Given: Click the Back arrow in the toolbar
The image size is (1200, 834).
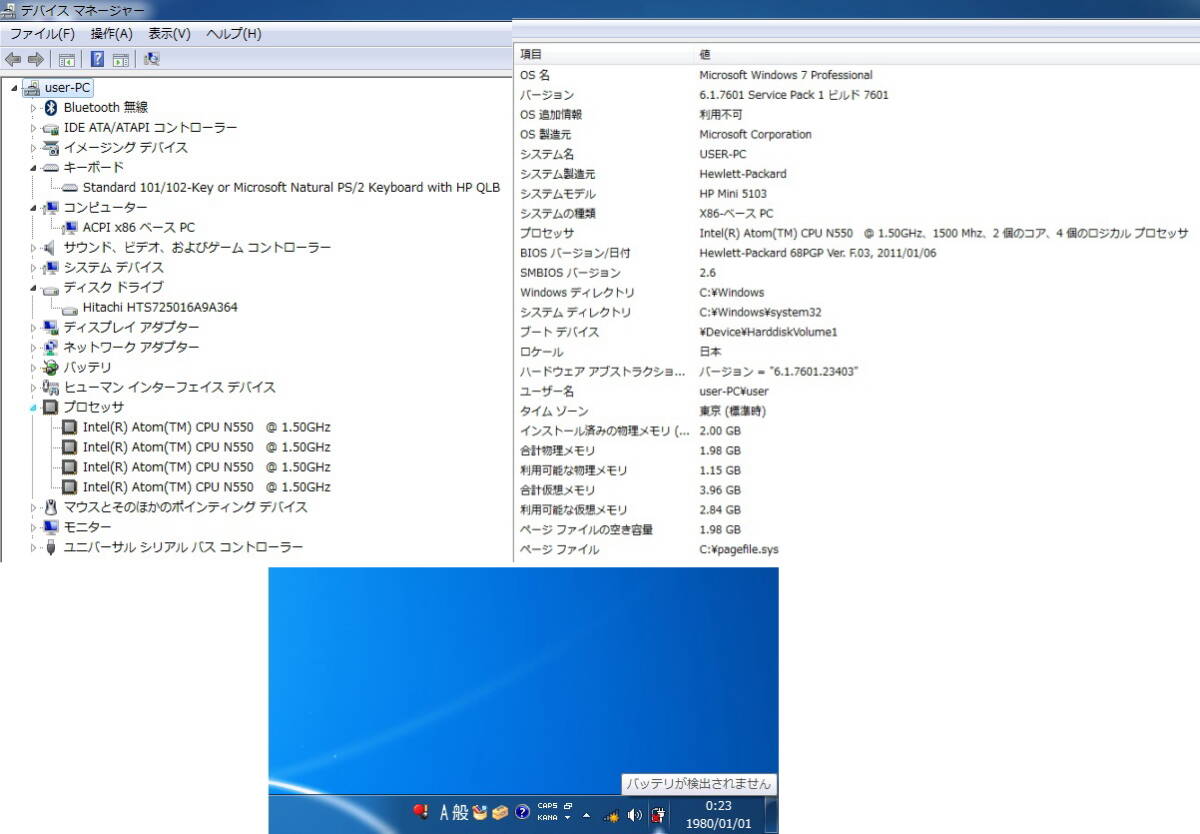Looking at the screenshot, I should 13,59.
